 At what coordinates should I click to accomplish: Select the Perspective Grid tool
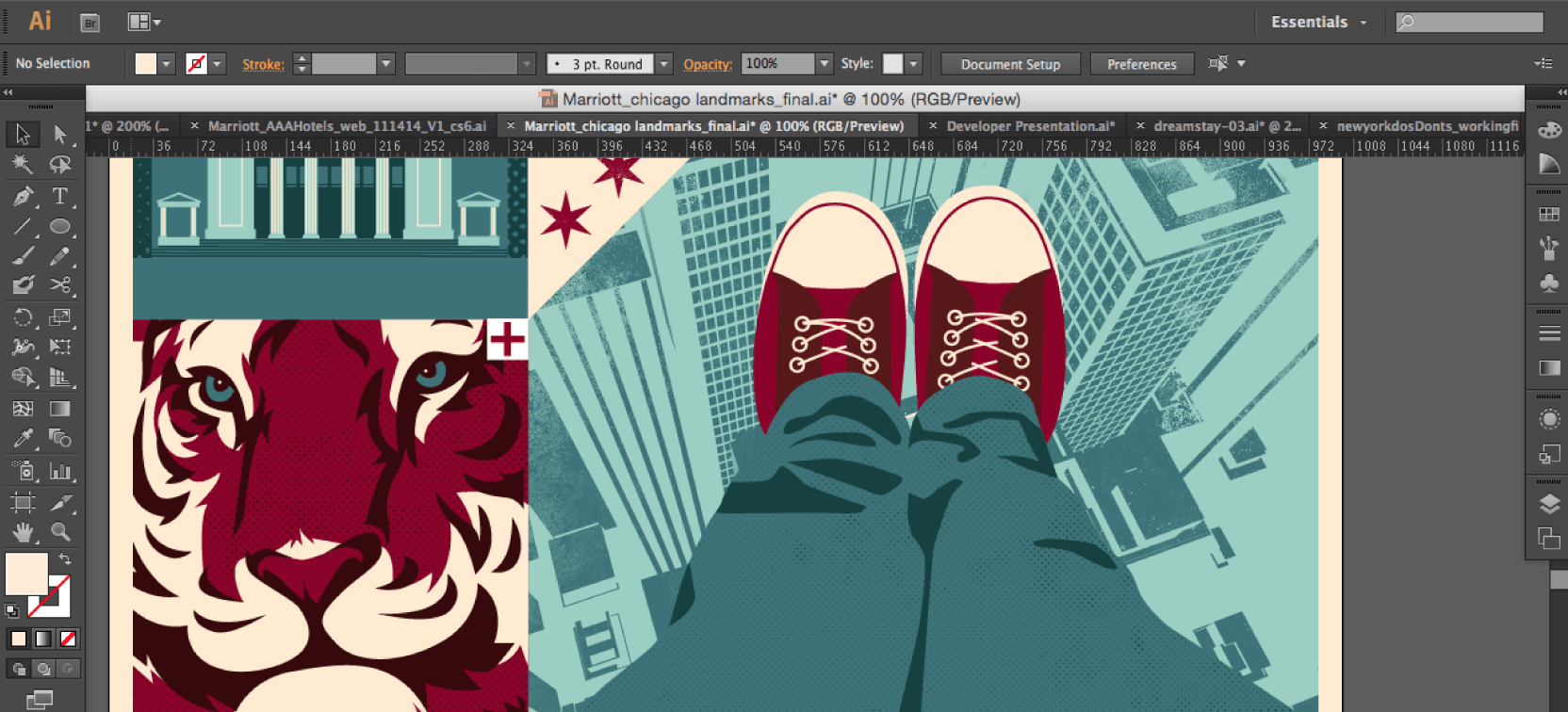(x=60, y=377)
